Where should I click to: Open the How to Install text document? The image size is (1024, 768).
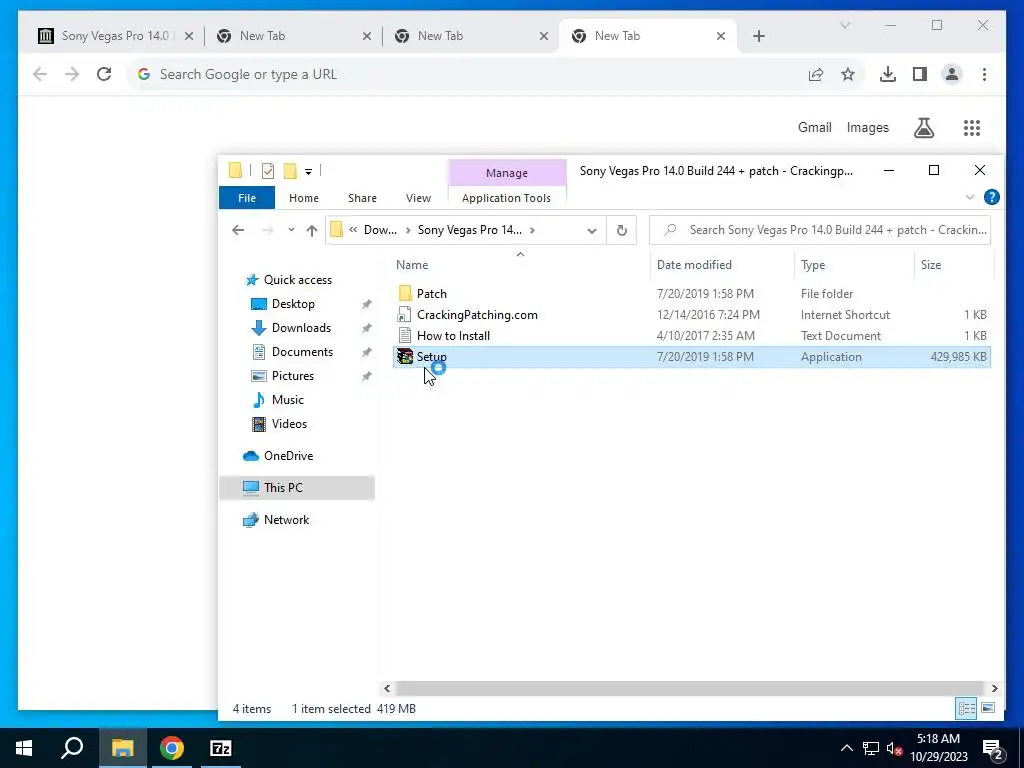coord(453,336)
